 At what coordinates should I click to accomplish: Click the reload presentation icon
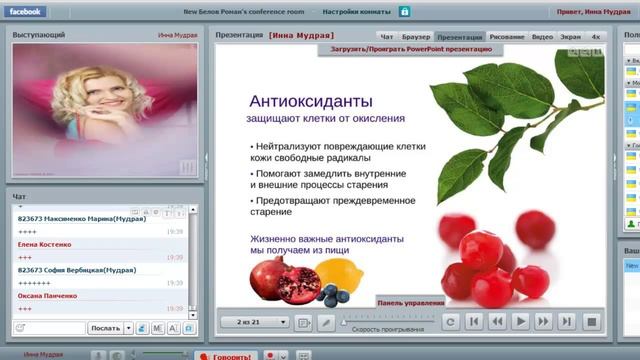click(450, 322)
